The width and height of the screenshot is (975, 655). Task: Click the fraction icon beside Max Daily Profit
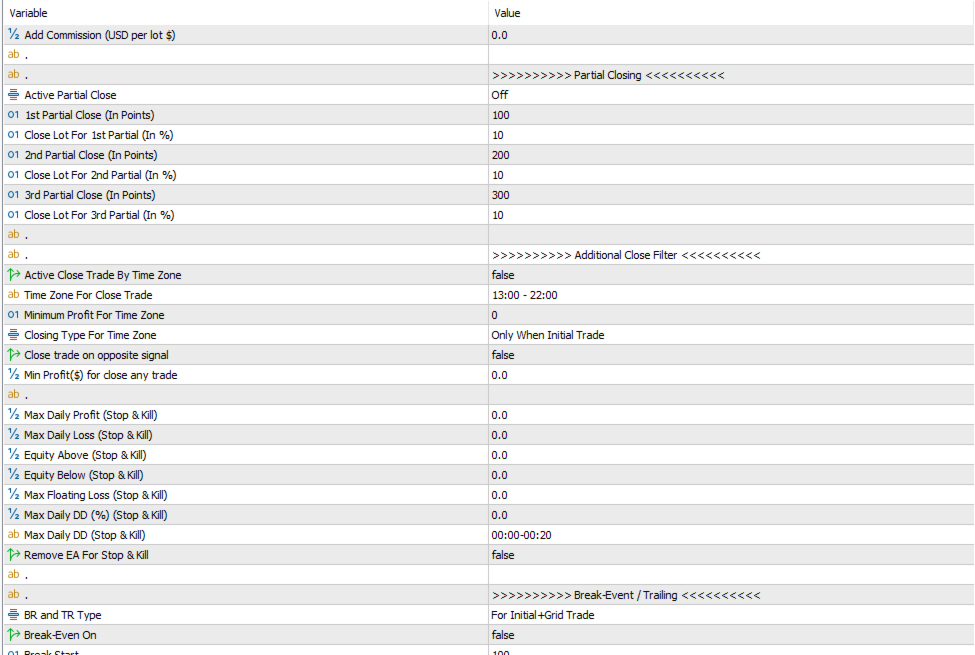click(13, 415)
